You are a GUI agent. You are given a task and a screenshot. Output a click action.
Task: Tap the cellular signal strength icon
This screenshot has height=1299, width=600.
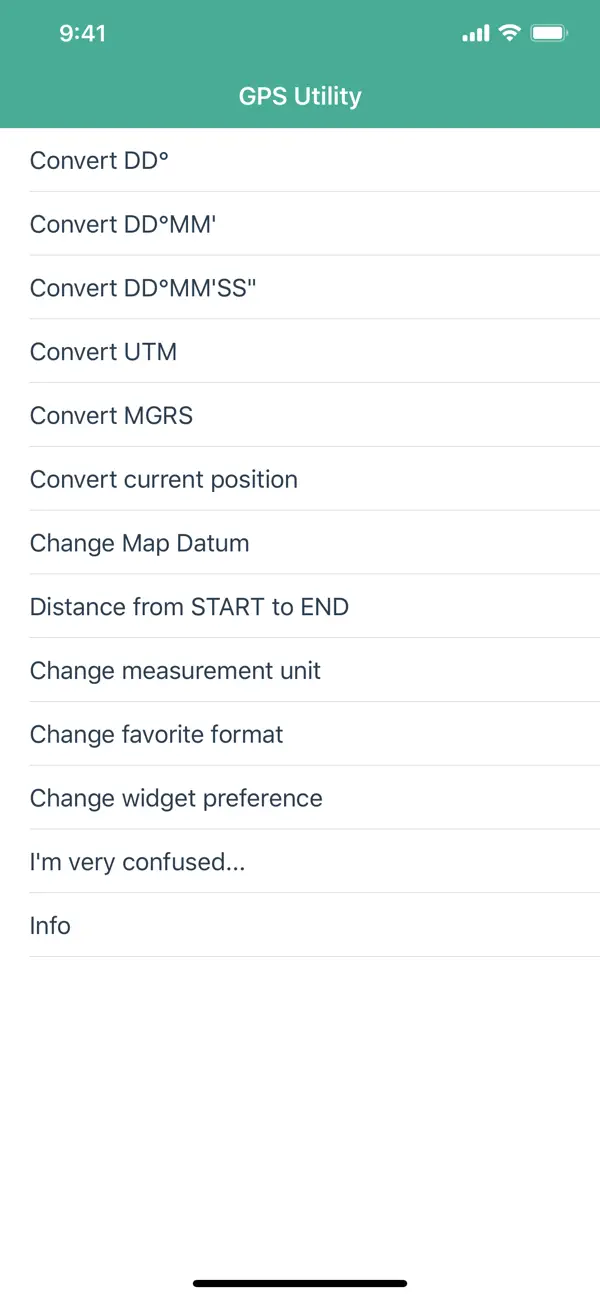coord(475,34)
